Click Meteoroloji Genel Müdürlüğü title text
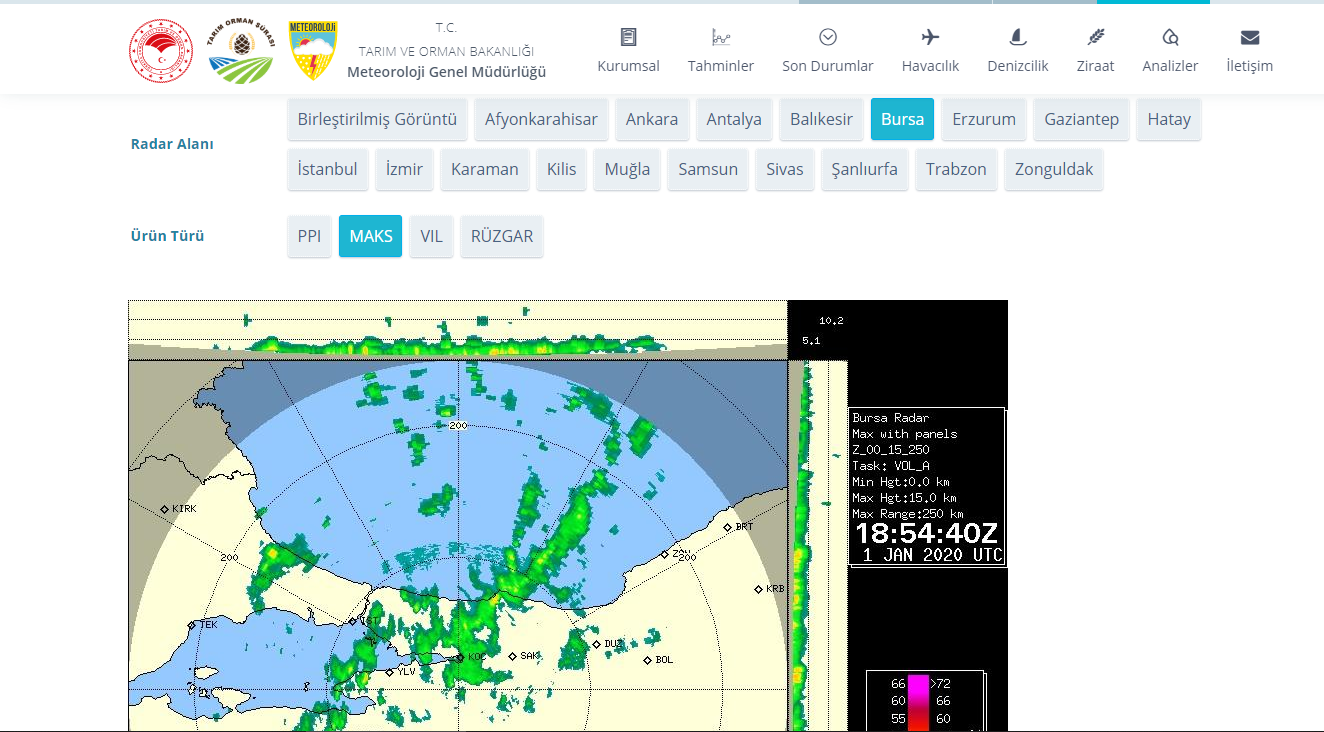This screenshot has width=1324, height=732. click(x=447, y=72)
